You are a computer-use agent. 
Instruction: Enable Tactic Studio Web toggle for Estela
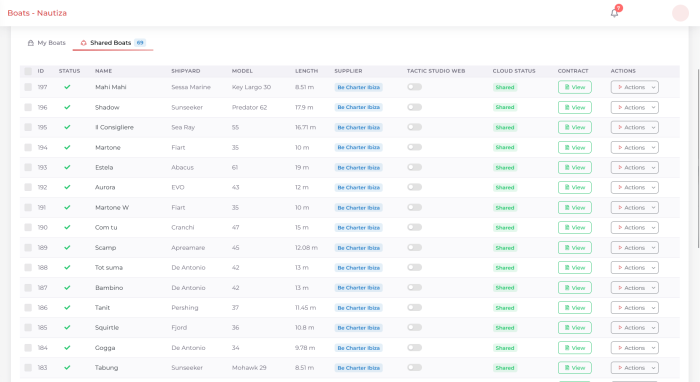[x=414, y=167]
